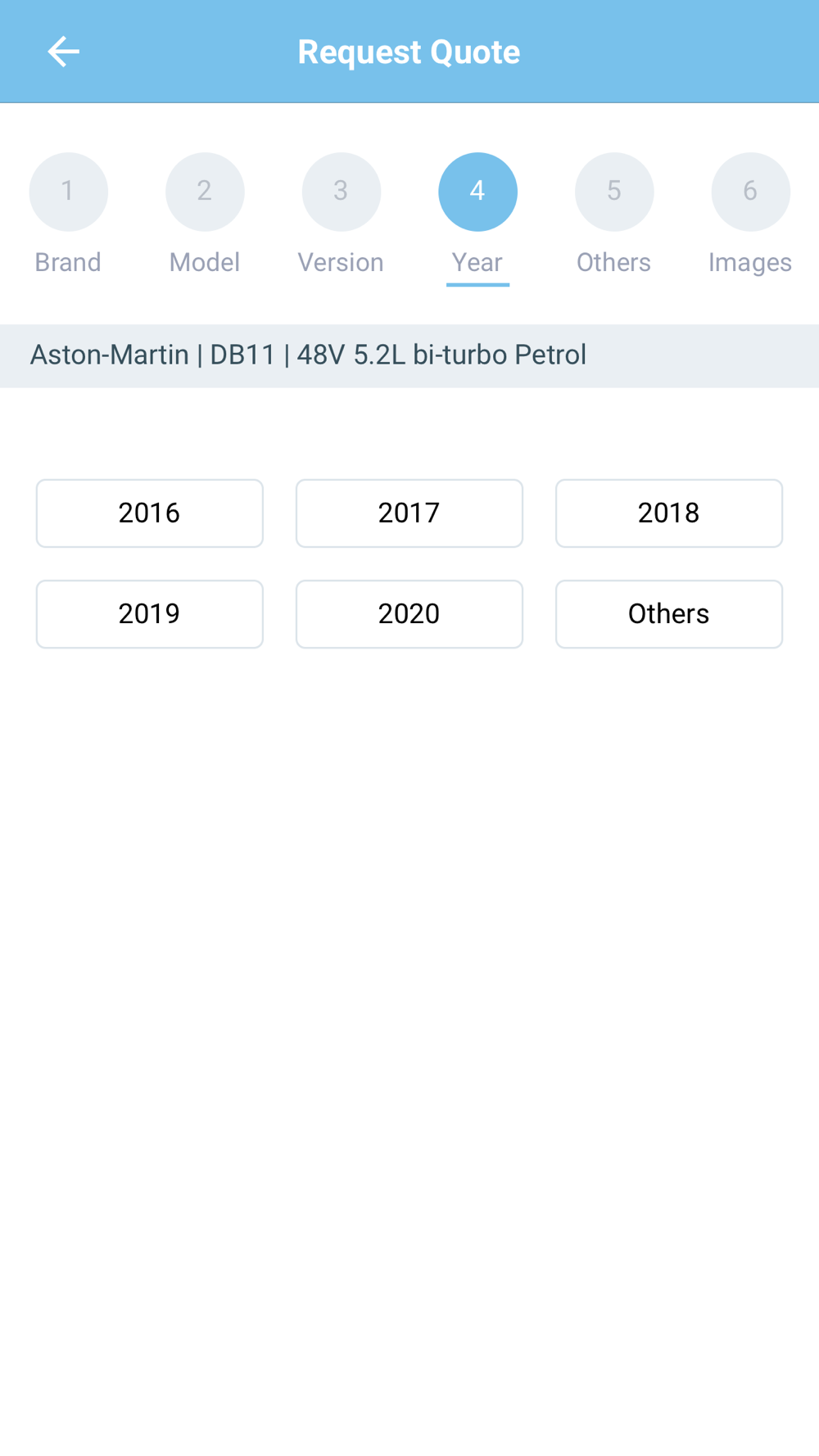The image size is (819, 1456).
Task: Select step 6 circle for Images
Action: point(750,192)
